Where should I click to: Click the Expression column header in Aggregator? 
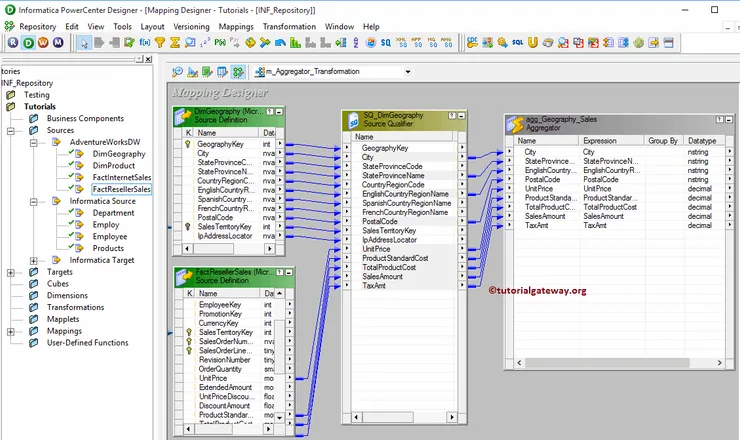(x=612, y=141)
